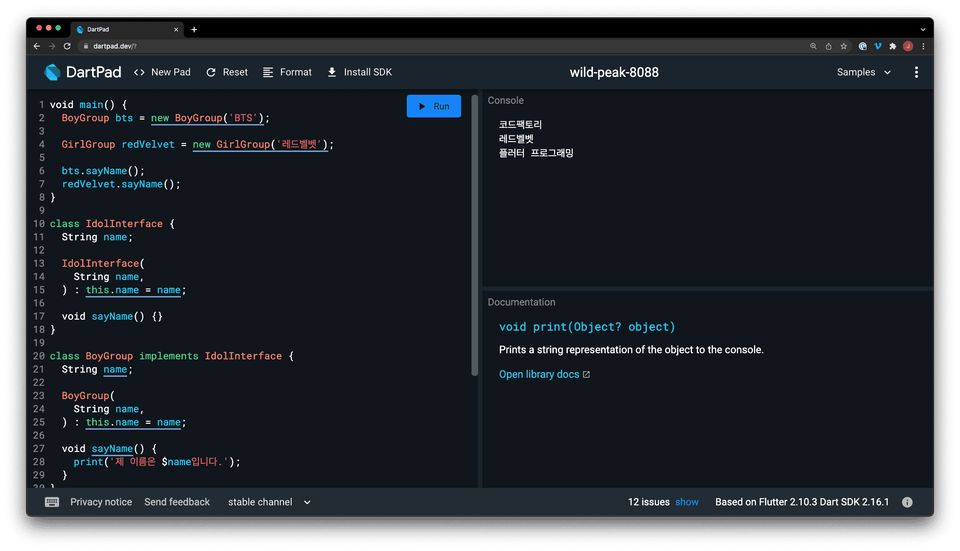Close the DartPad browser tab

coord(176,29)
